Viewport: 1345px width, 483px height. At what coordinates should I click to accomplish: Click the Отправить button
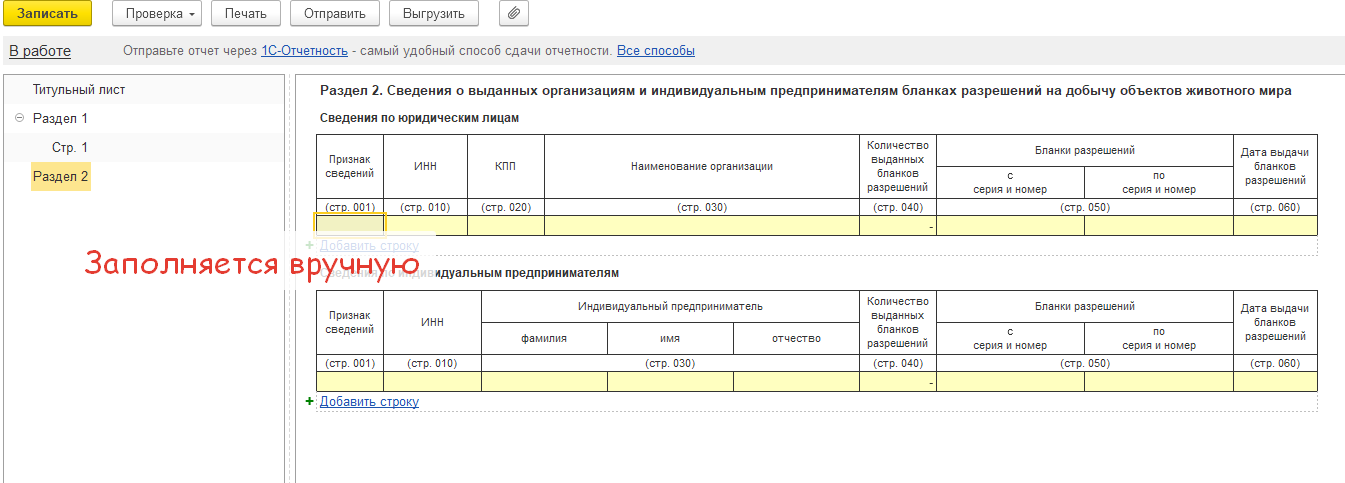pos(334,14)
